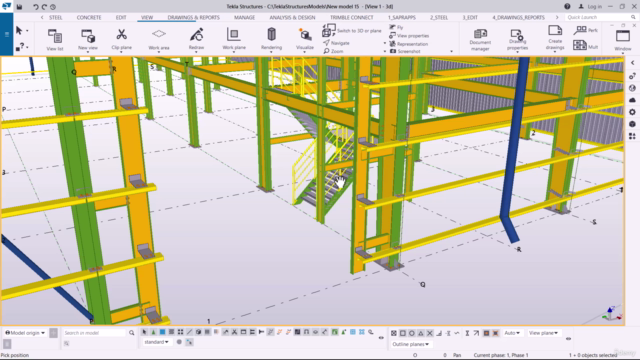Open the Auto snap depth dropdown
Image resolution: width=640 pixels, height=360 pixels.
click(512, 333)
